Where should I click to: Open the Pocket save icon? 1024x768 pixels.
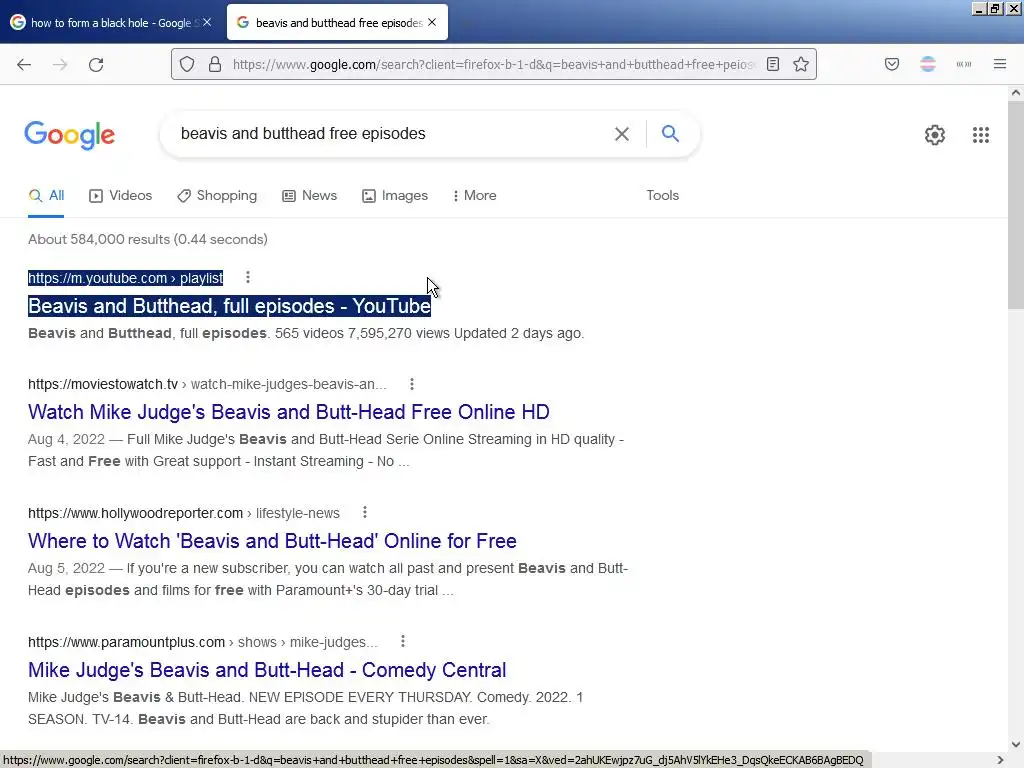[892, 64]
